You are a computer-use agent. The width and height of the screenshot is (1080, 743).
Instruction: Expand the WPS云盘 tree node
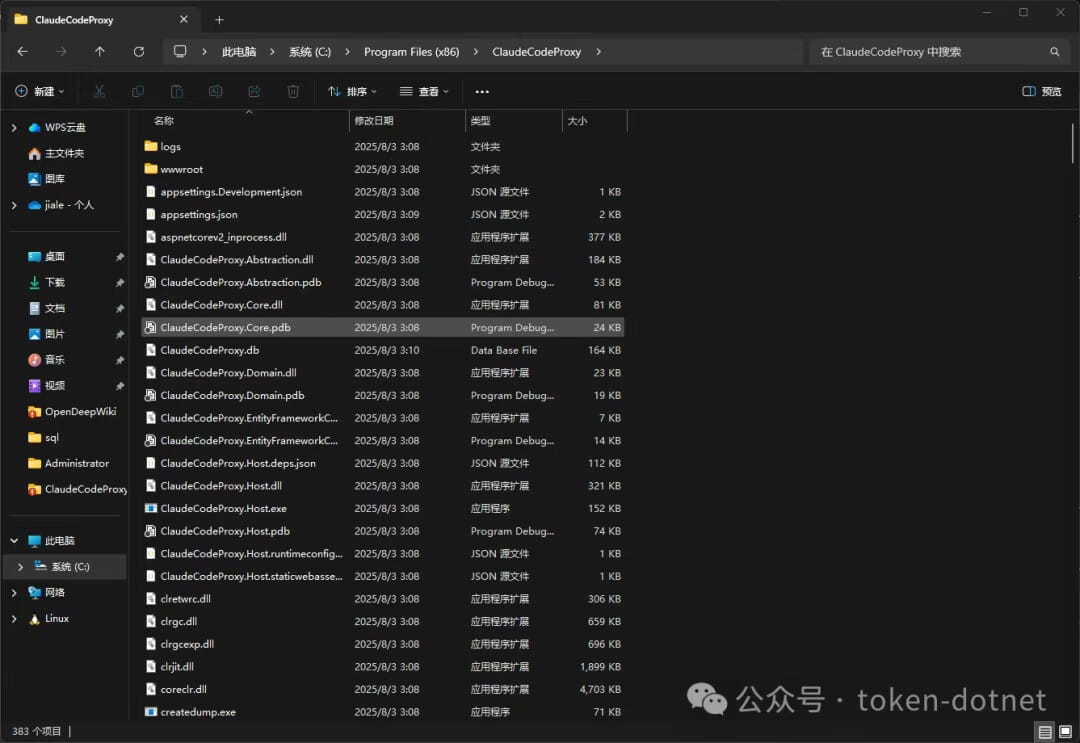14,127
